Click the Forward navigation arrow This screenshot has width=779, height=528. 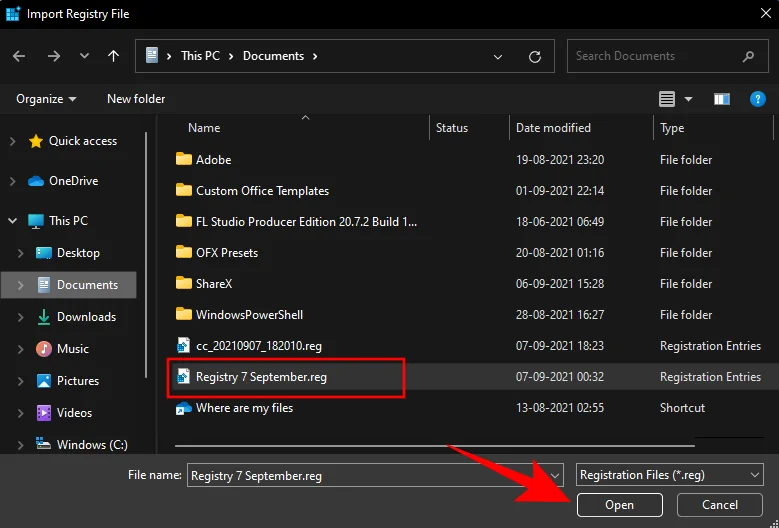pos(54,56)
